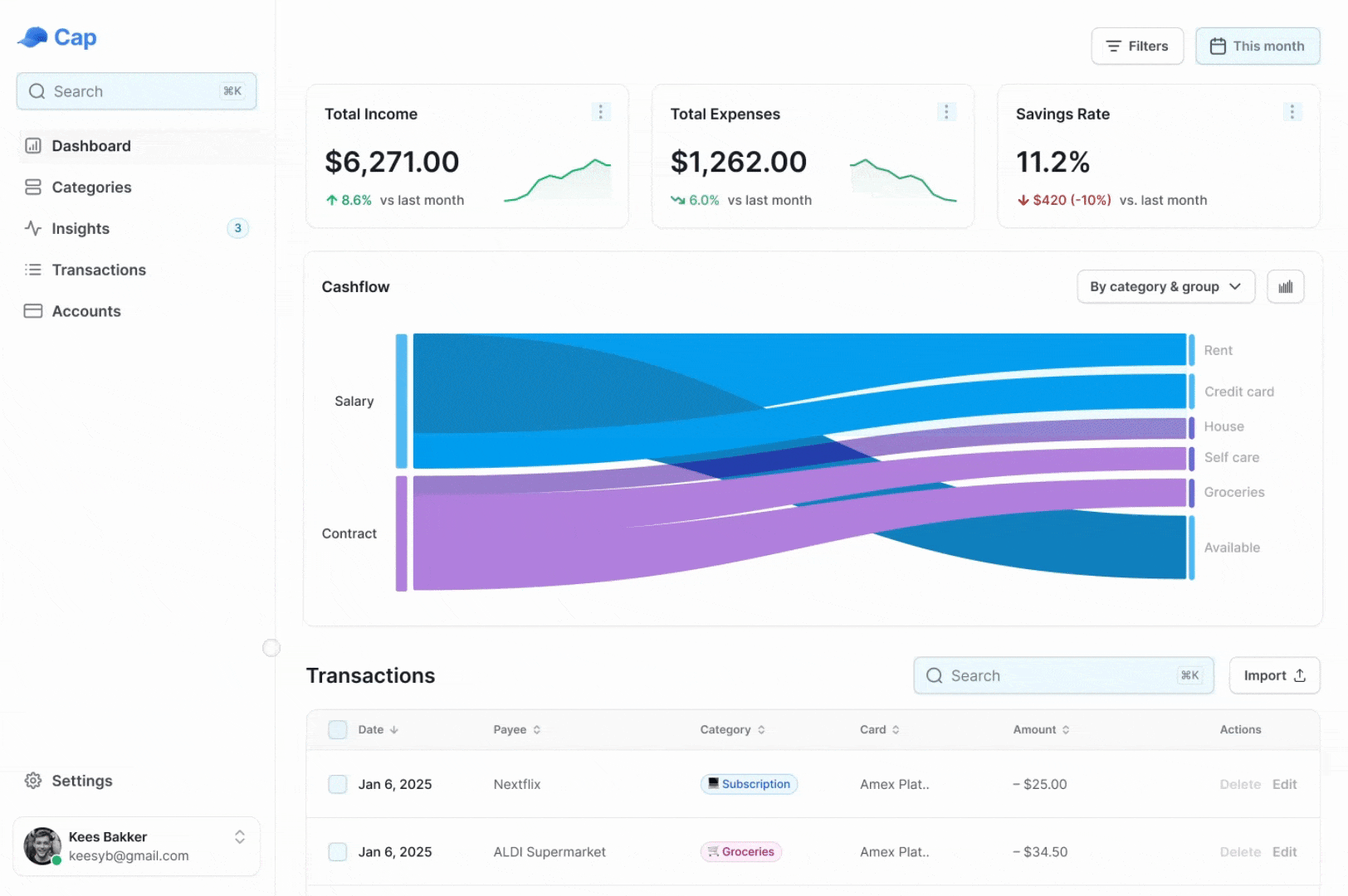Click the Settings gear icon
This screenshot has height=896, width=1348.
(33, 781)
